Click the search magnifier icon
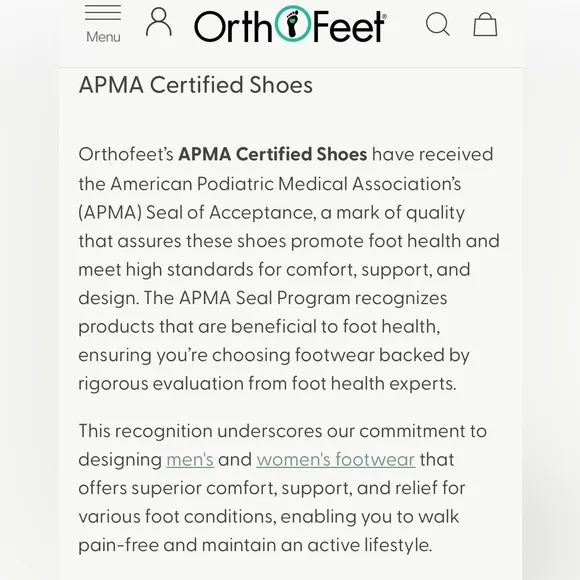The width and height of the screenshot is (580, 580). point(438,24)
